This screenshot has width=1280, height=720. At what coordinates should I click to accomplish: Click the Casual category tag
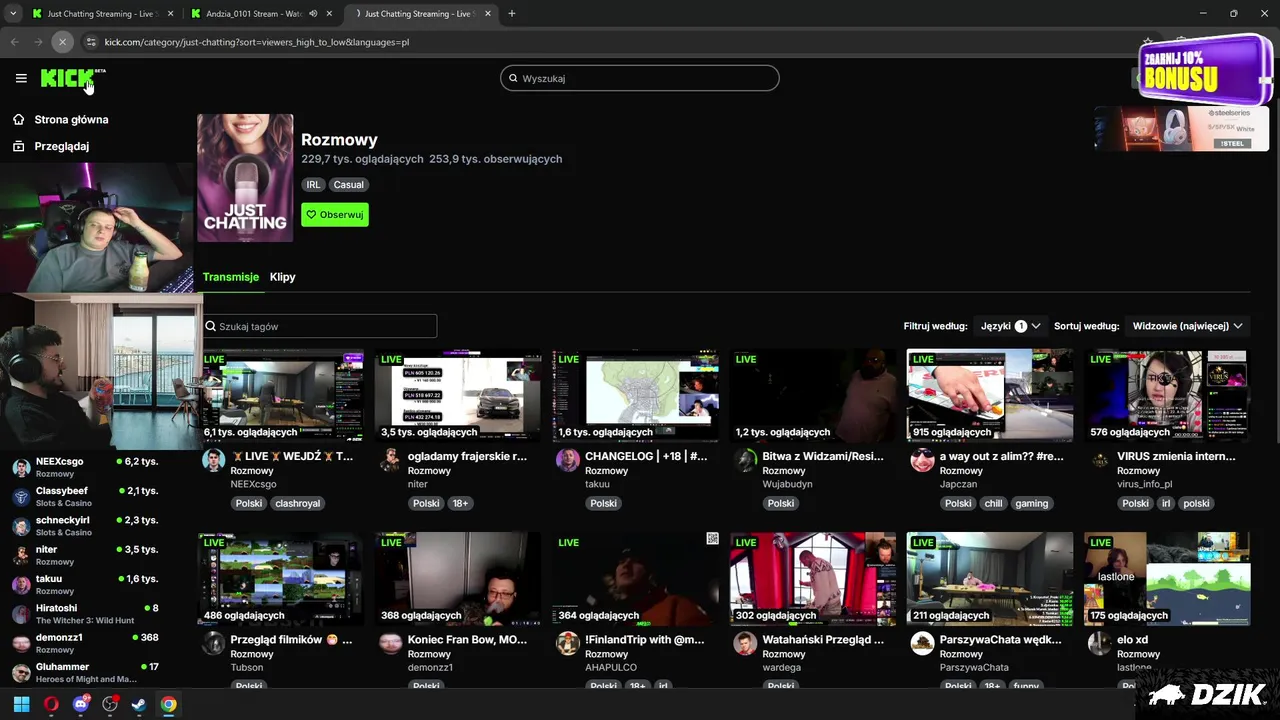click(348, 184)
